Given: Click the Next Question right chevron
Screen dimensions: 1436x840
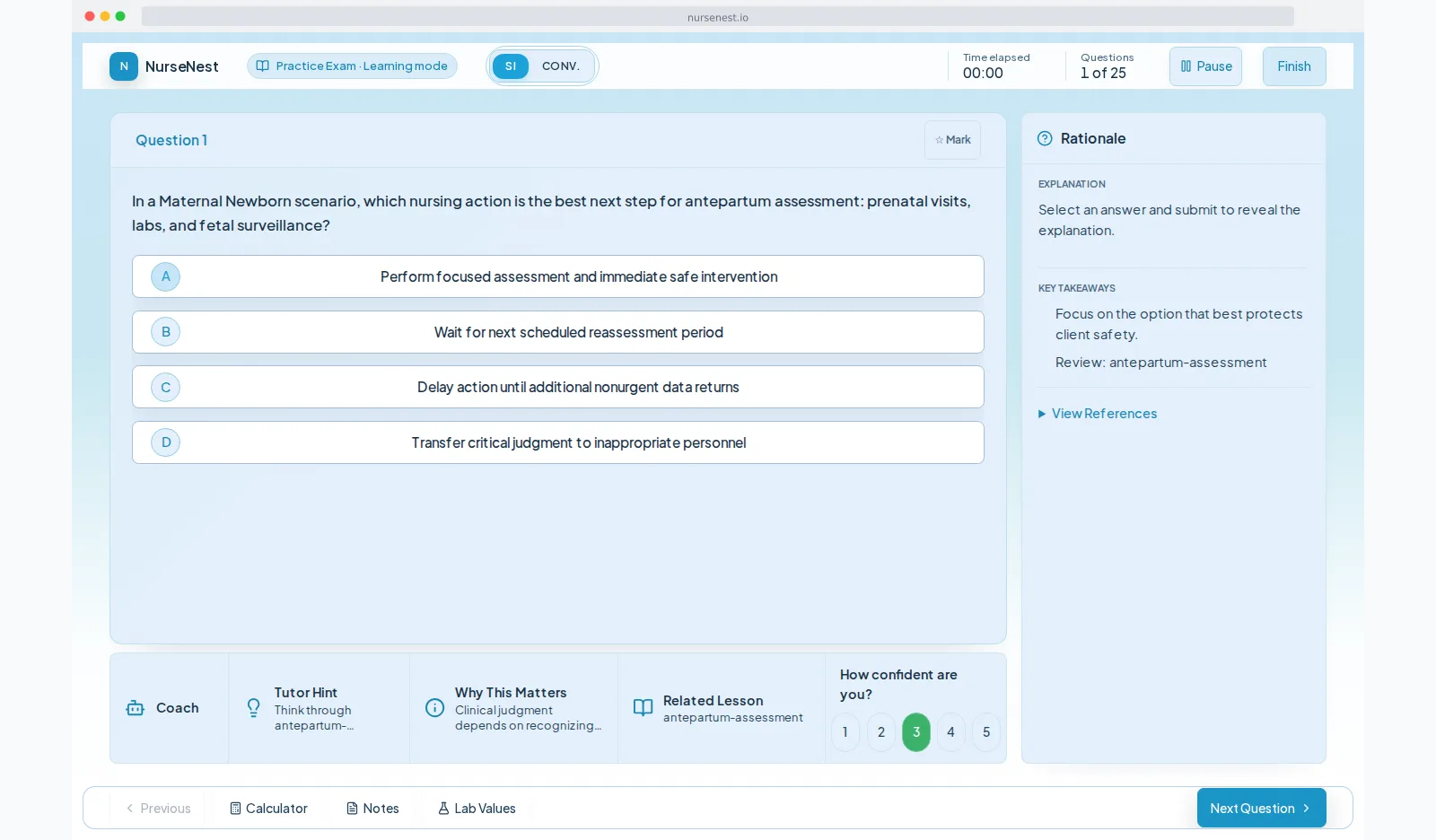Looking at the screenshot, I should pyautogui.click(x=1306, y=809).
